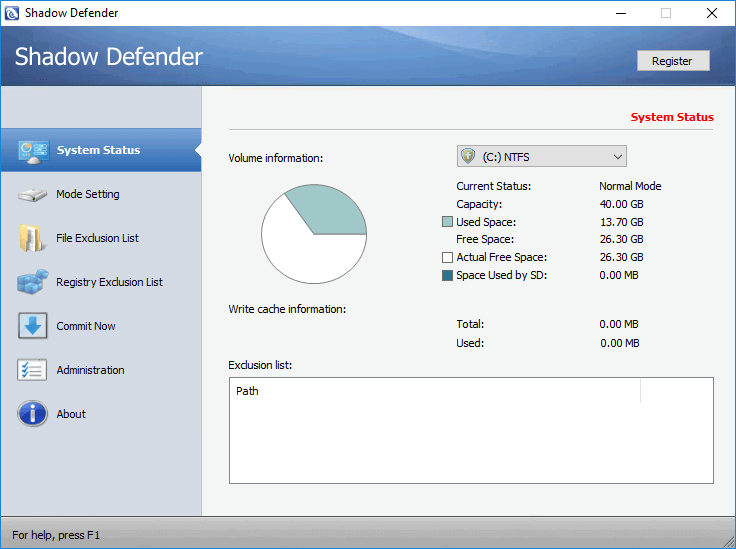This screenshot has width=736, height=549.
Task: Click the File Exclusion List folder icon
Action: pyautogui.click(x=32, y=238)
